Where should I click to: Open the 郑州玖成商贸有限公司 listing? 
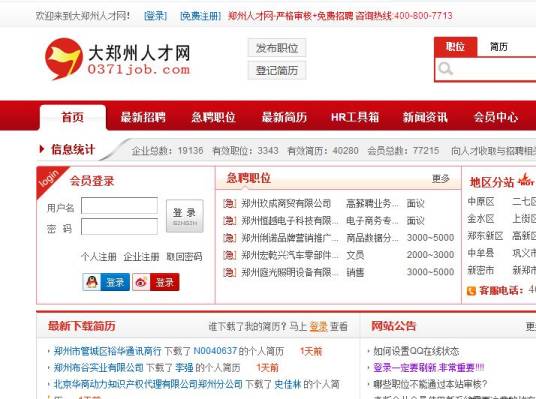286,203
